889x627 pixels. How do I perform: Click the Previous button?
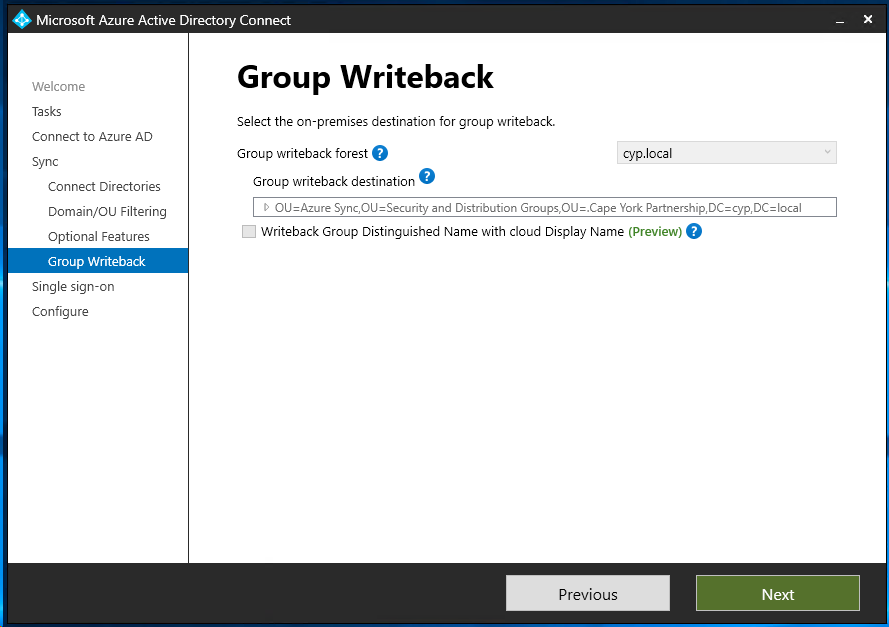click(587, 593)
